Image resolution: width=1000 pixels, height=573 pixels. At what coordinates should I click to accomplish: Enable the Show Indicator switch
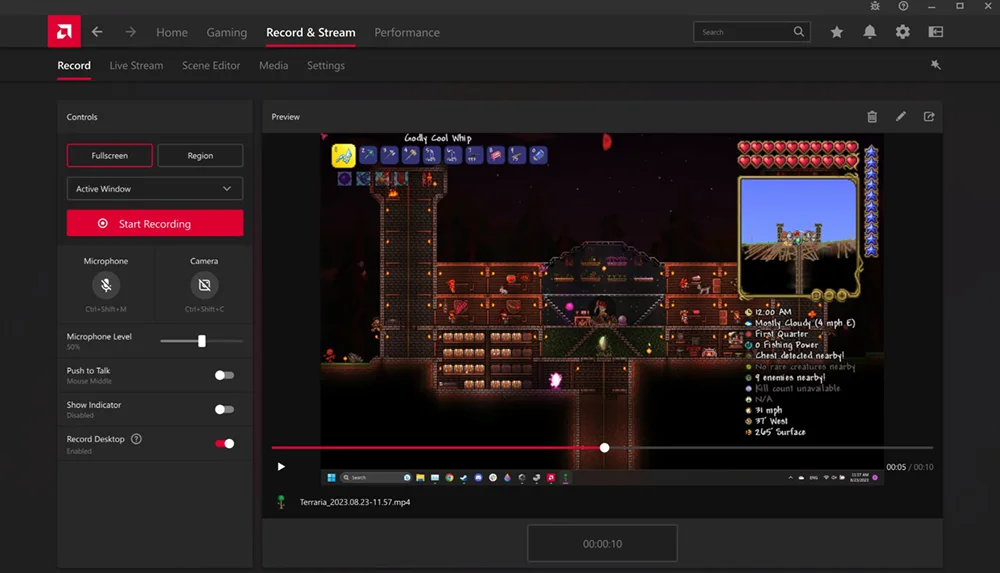pos(224,410)
